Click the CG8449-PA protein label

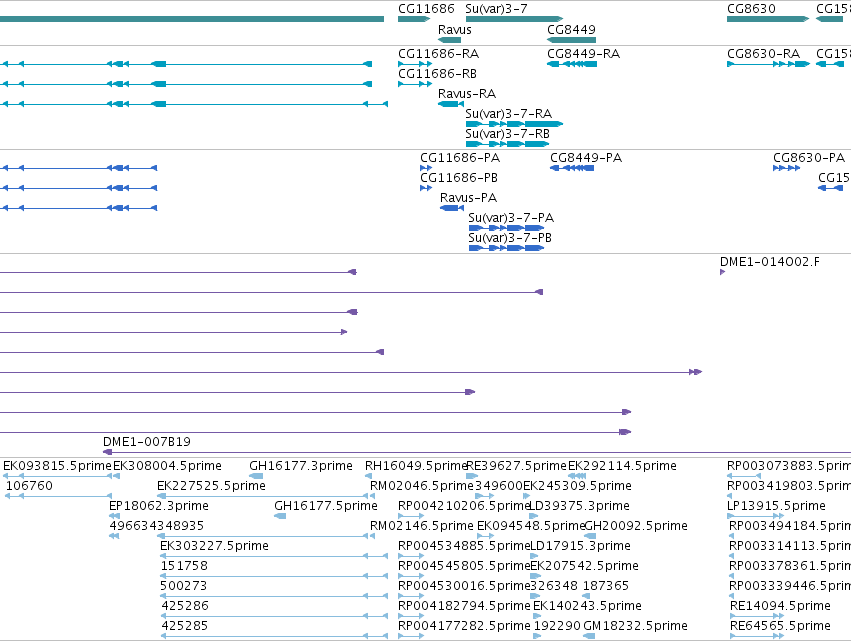click(586, 158)
